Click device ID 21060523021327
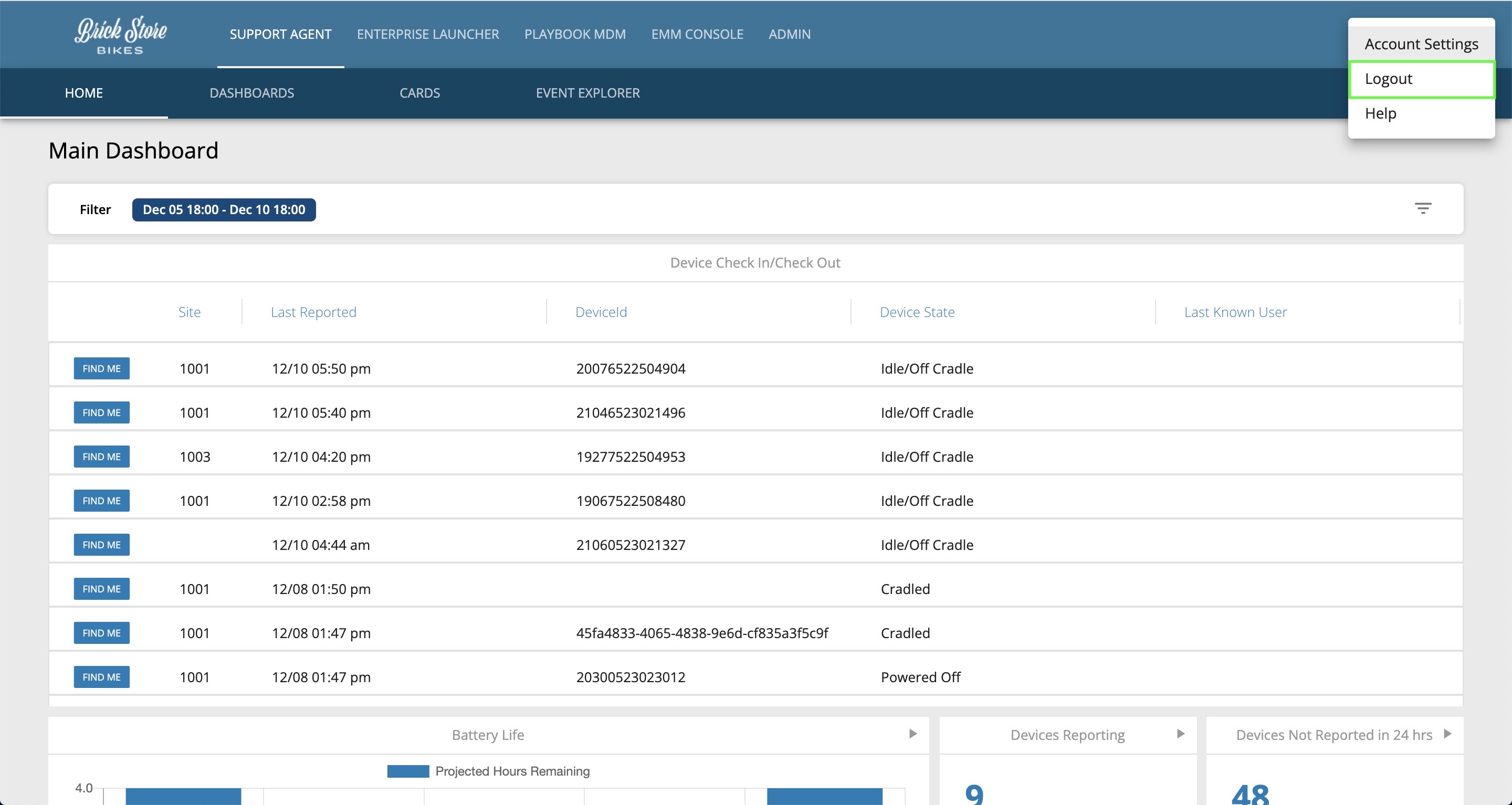The width and height of the screenshot is (1512, 805). [631, 545]
